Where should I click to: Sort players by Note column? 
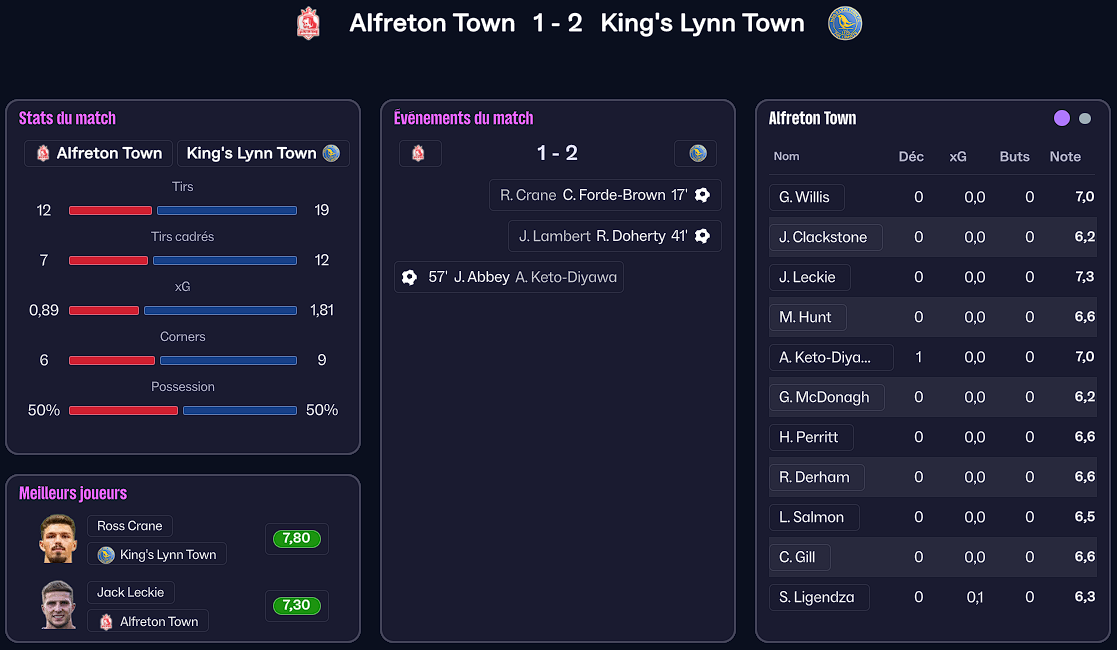(1065, 156)
